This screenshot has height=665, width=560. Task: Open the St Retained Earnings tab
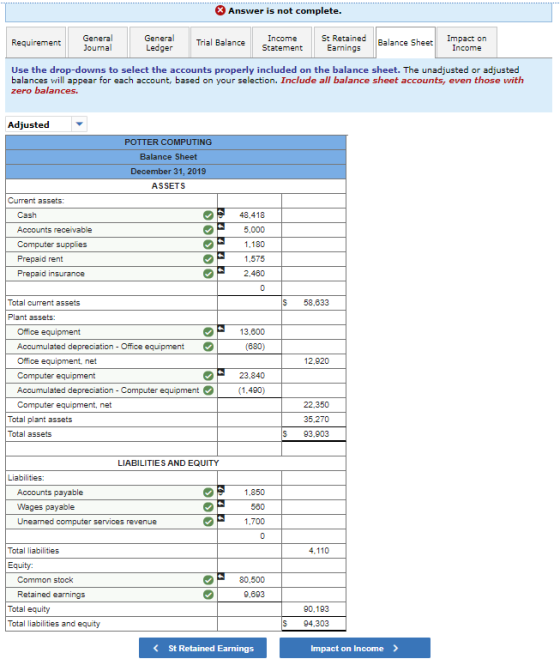point(344,42)
